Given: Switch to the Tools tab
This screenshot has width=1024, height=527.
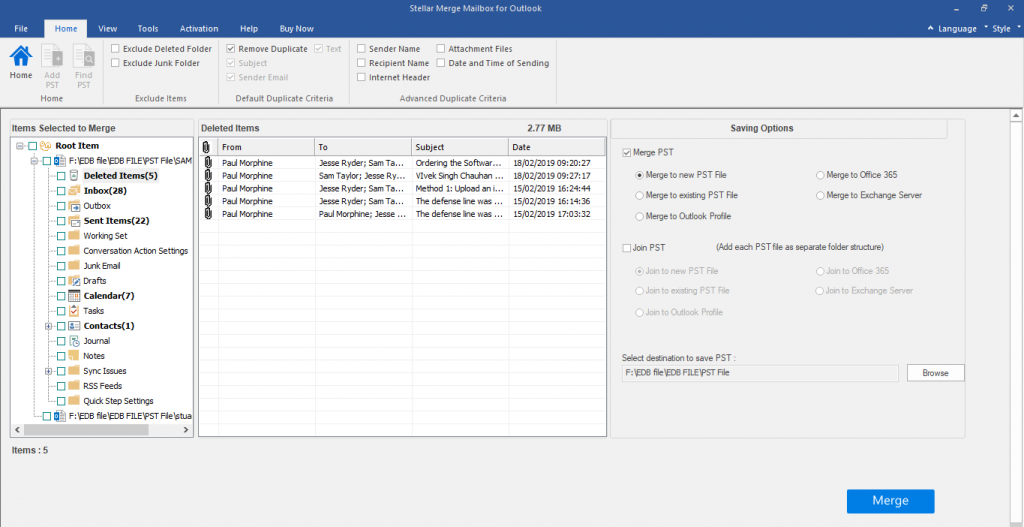Looking at the screenshot, I should [148, 29].
